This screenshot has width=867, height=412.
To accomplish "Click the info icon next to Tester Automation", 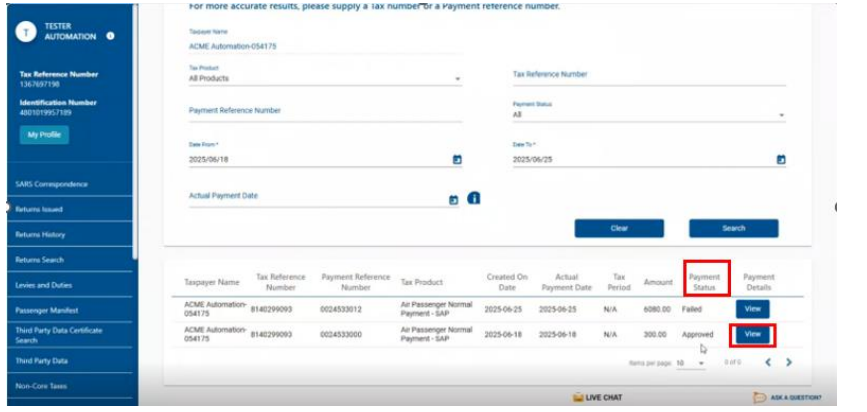I will pos(110,36).
